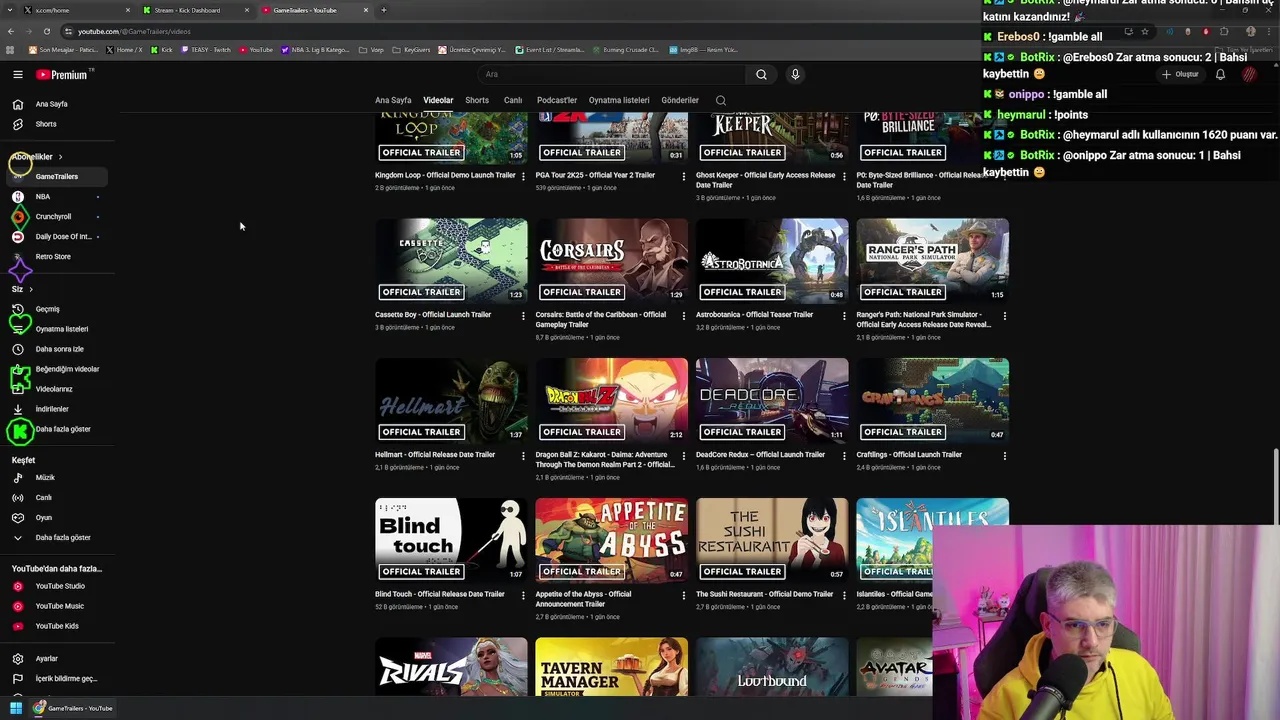Switch to the channel's Shorts tab

pyautogui.click(x=477, y=100)
